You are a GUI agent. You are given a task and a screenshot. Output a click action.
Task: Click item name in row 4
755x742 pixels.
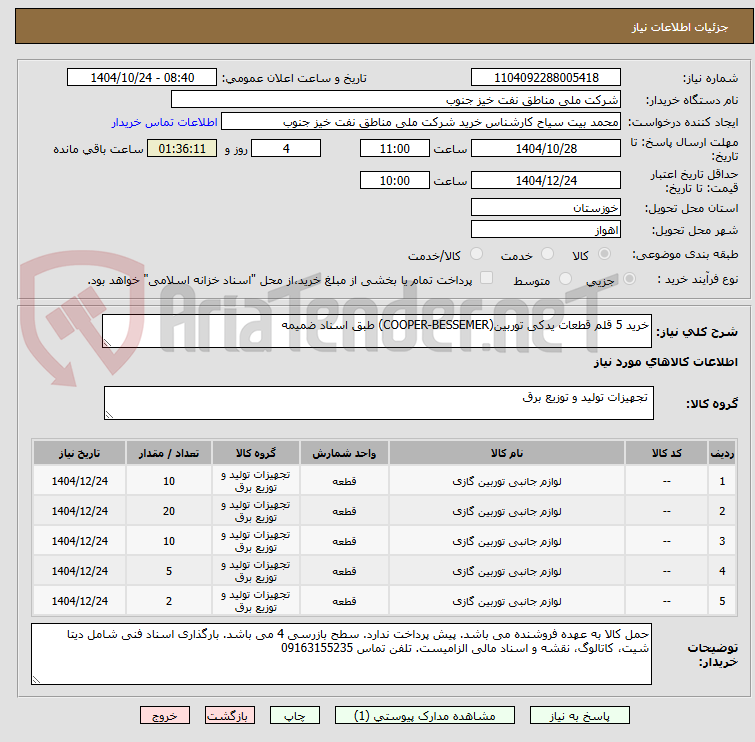click(507, 571)
